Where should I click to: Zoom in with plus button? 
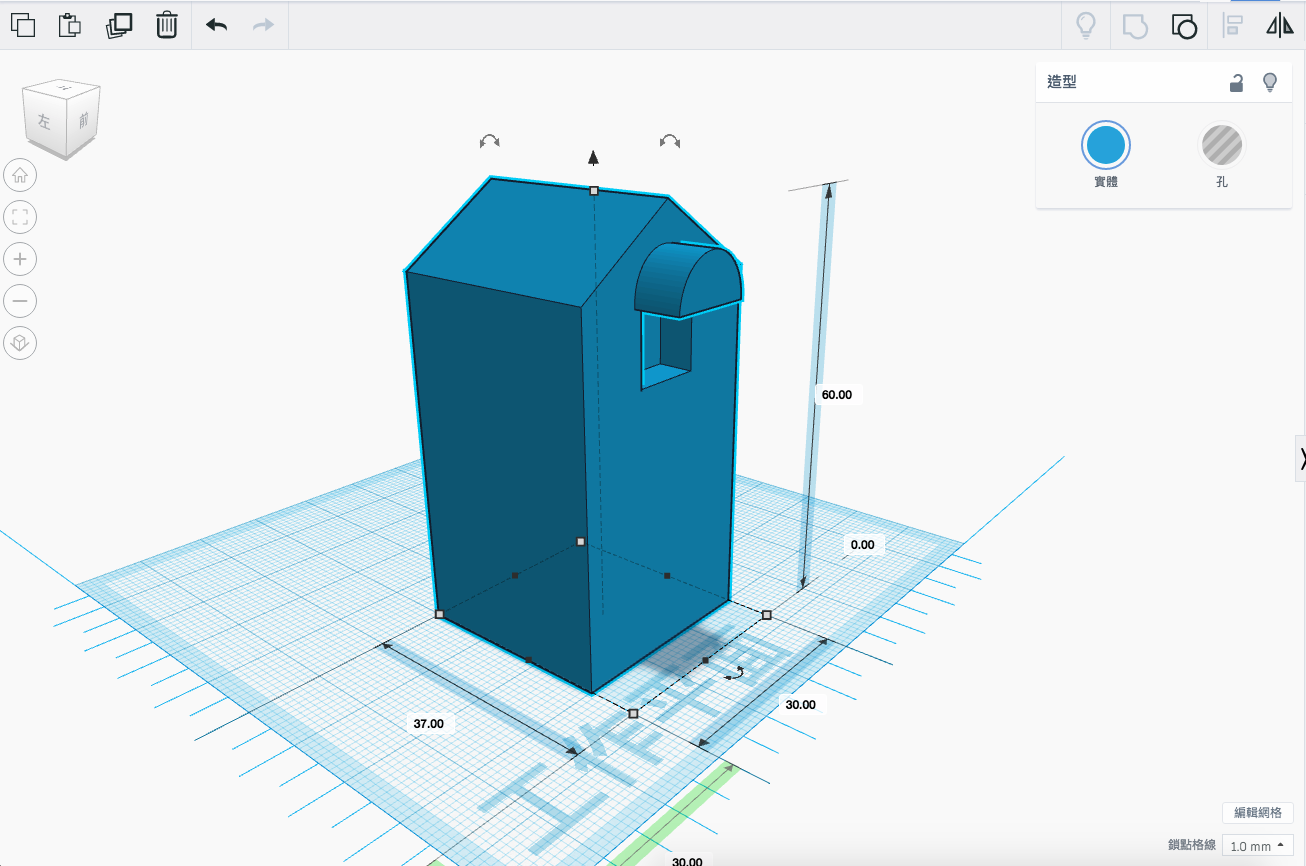coord(20,259)
